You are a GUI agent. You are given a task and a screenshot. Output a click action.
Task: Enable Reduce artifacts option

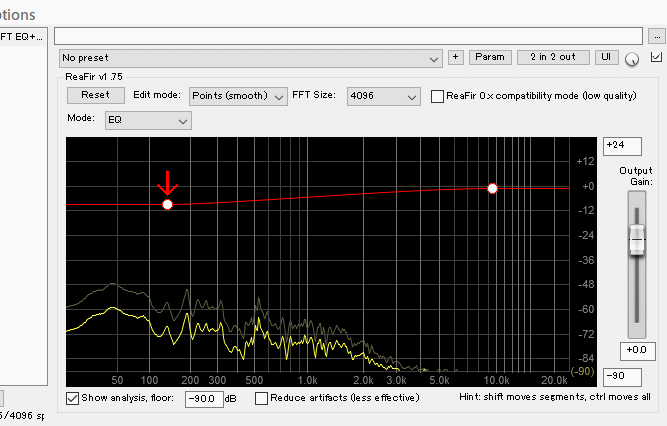point(262,398)
